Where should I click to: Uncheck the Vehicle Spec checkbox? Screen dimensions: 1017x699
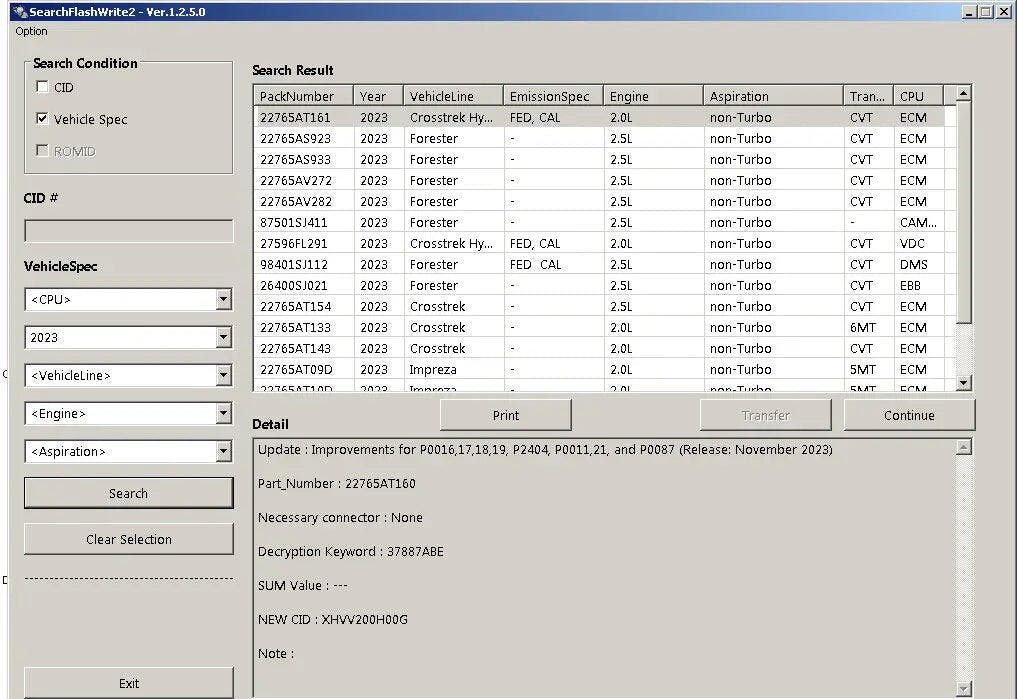click(x=42, y=119)
